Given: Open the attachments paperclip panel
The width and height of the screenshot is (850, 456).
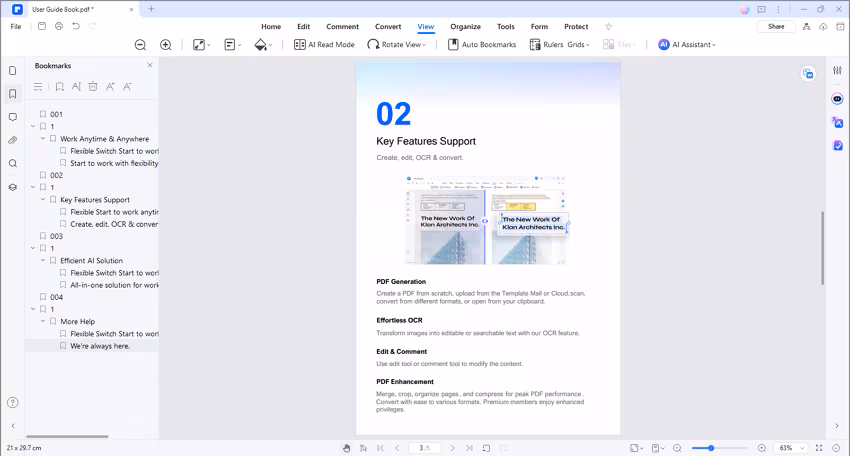Looking at the screenshot, I should pos(12,140).
